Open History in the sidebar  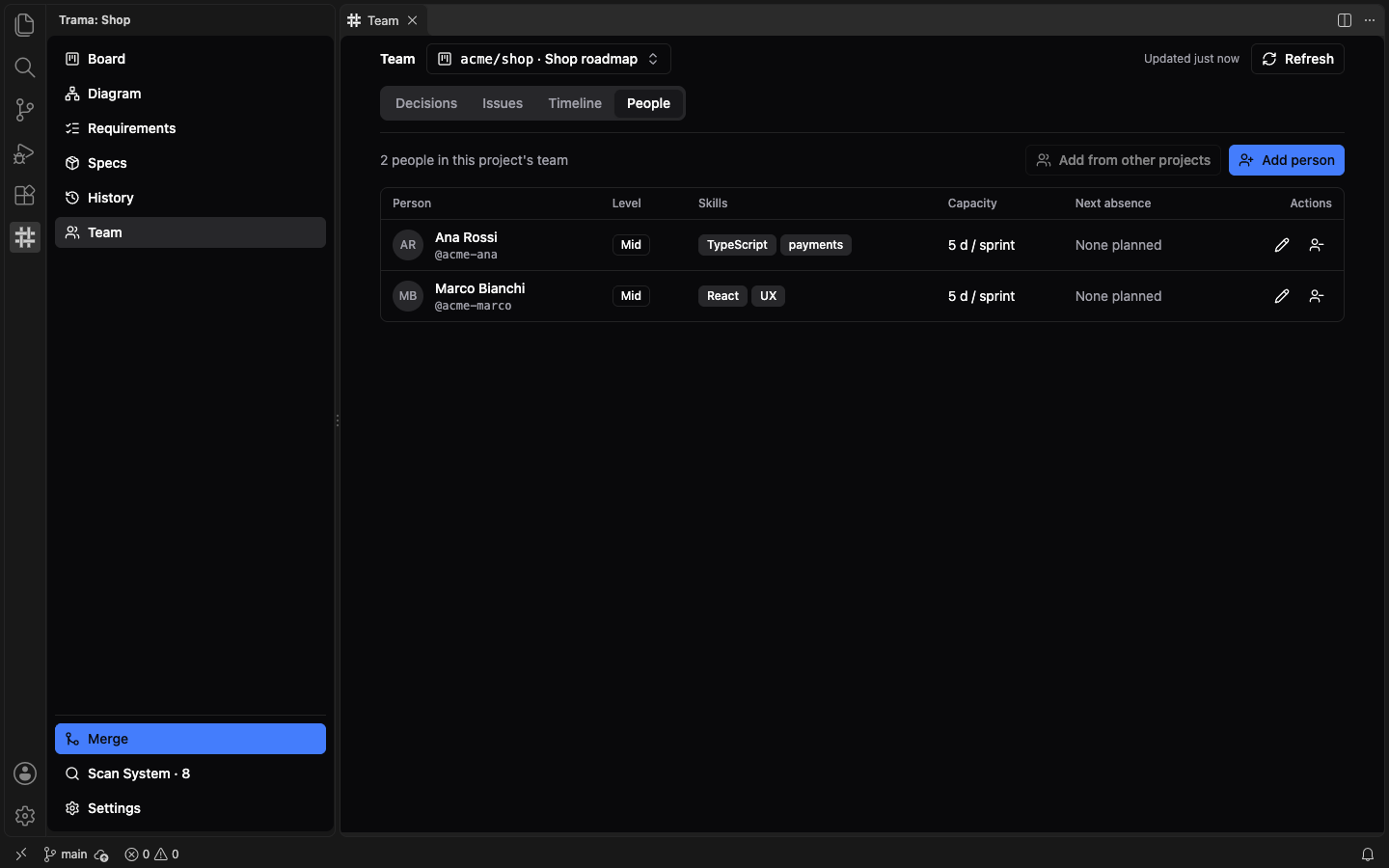190,198
